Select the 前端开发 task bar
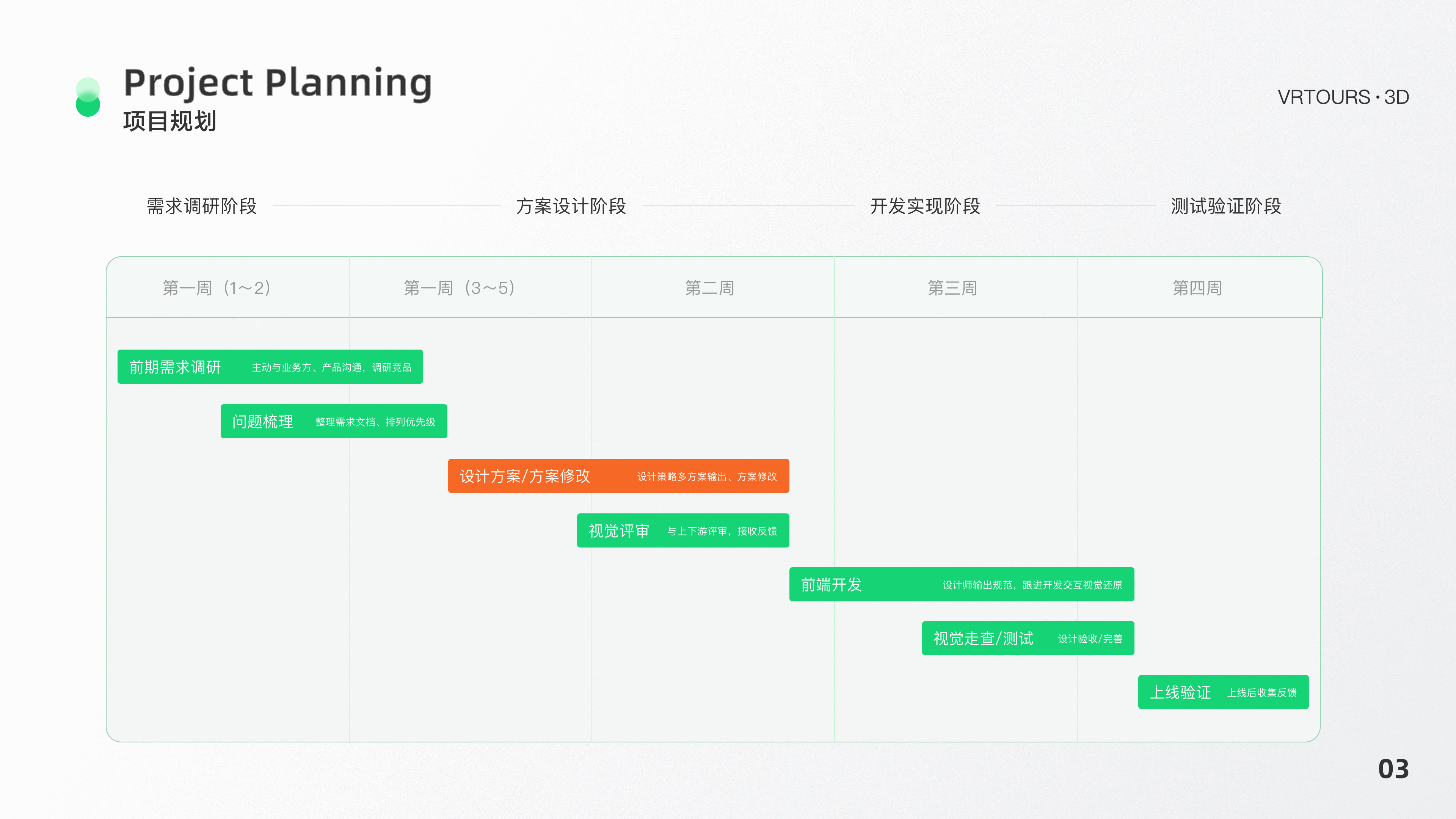This screenshot has height=819, width=1456. (962, 584)
